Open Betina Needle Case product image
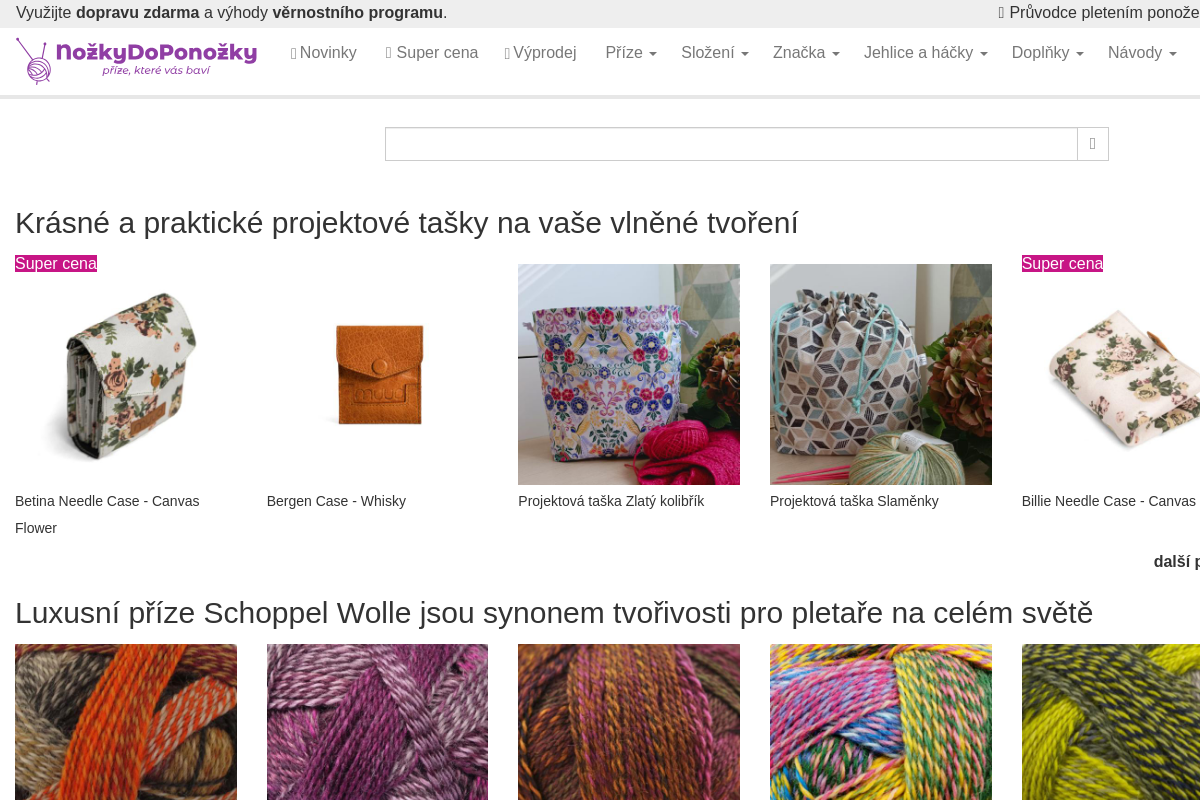Screen dimensions: 1200x800 click(x=126, y=375)
